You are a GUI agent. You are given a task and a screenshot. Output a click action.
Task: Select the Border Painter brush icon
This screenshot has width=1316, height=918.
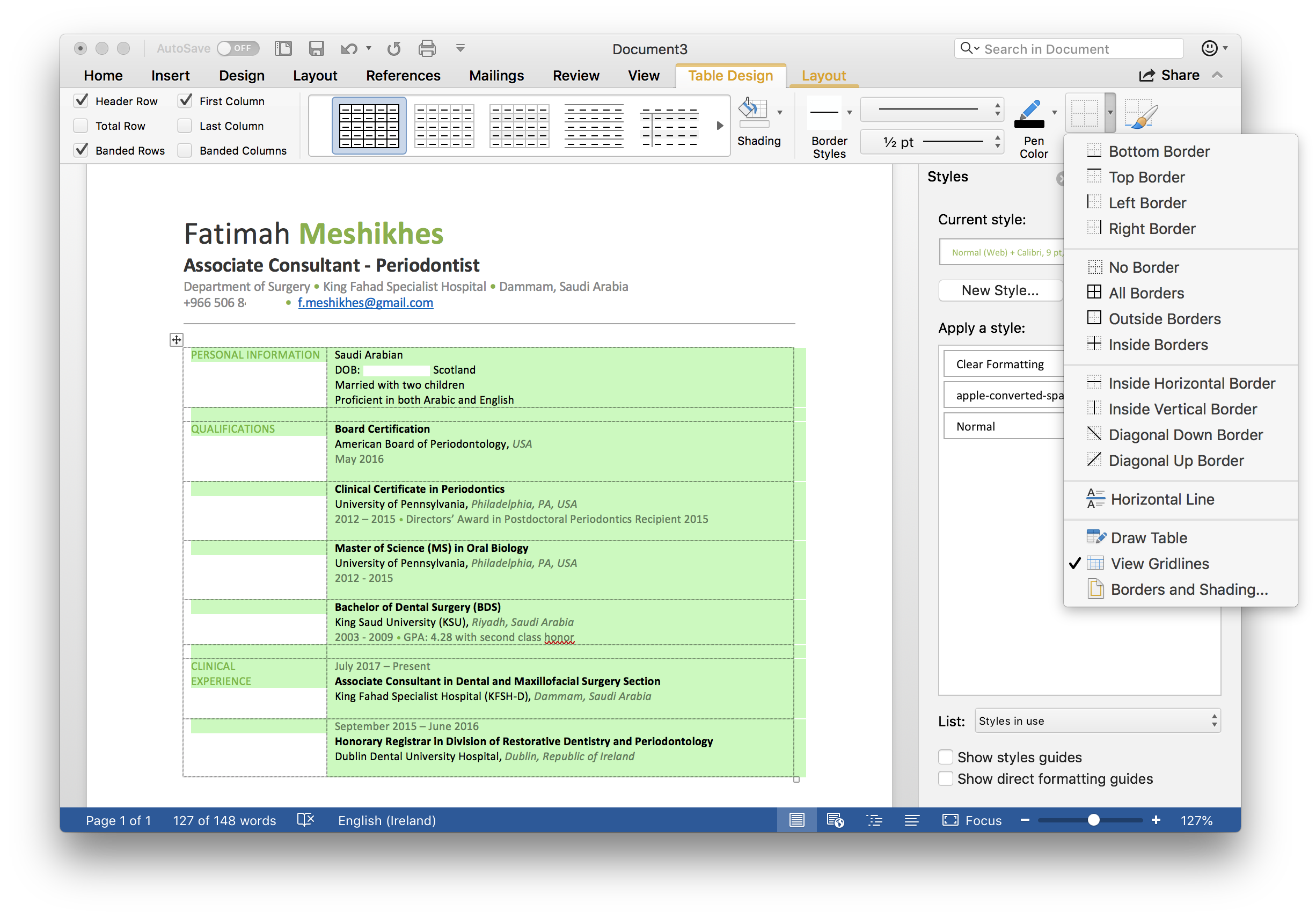click(1140, 113)
